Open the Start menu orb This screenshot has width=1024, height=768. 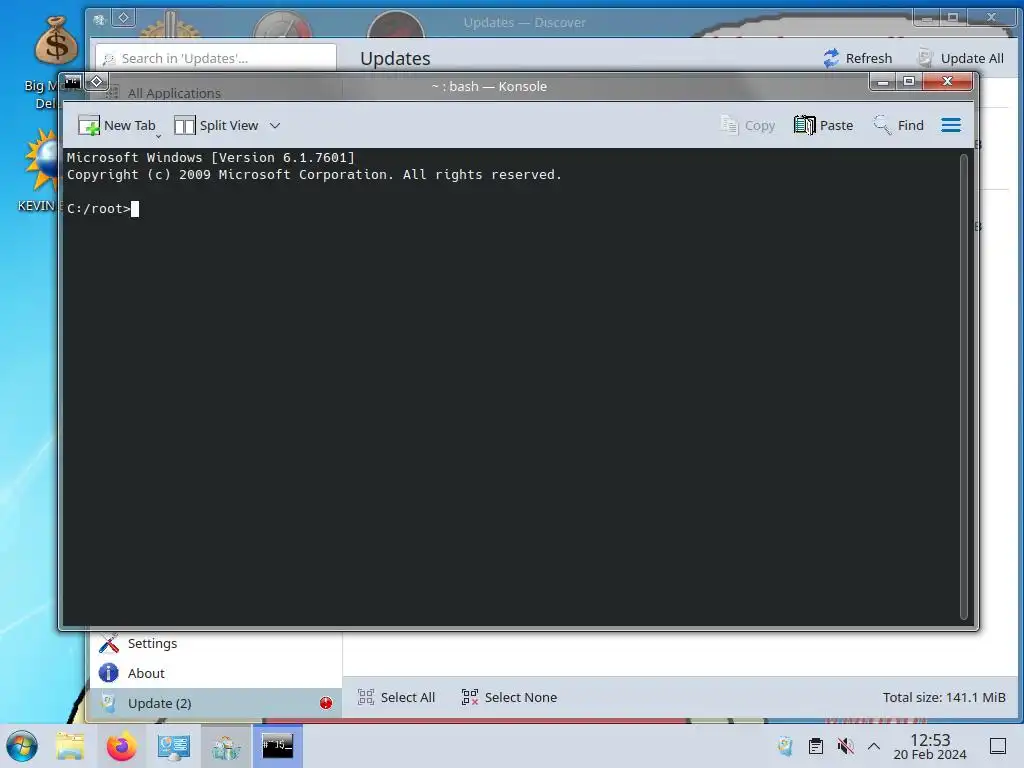[22, 746]
